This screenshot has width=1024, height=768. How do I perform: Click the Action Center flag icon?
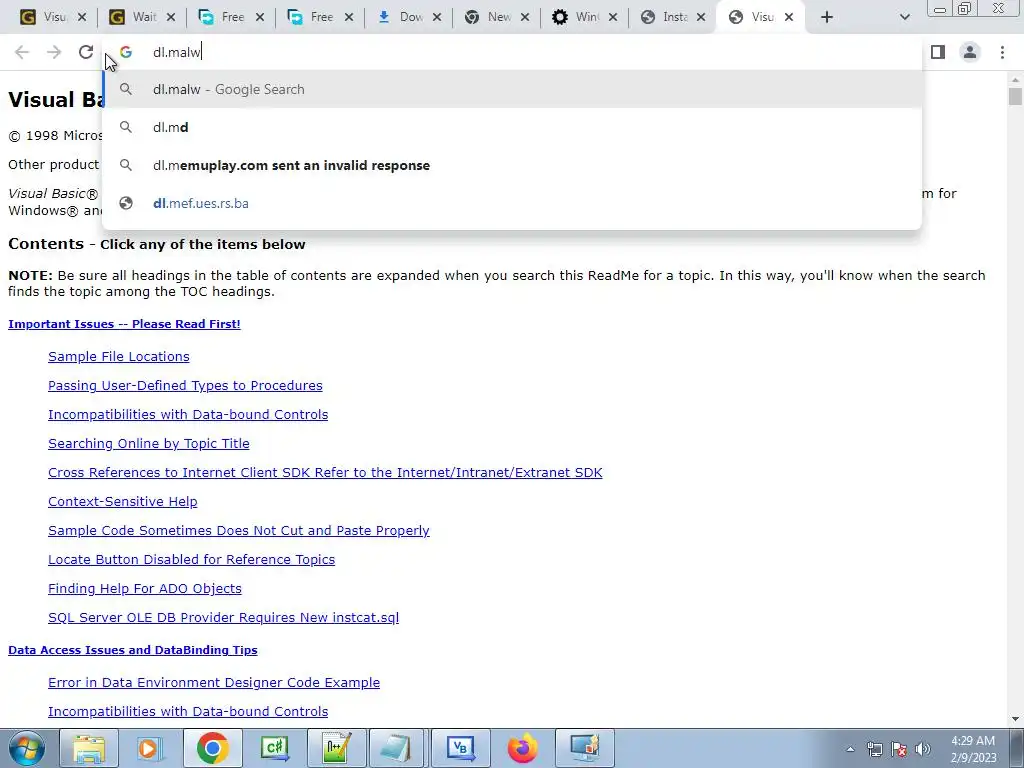pyautogui.click(x=899, y=750)
